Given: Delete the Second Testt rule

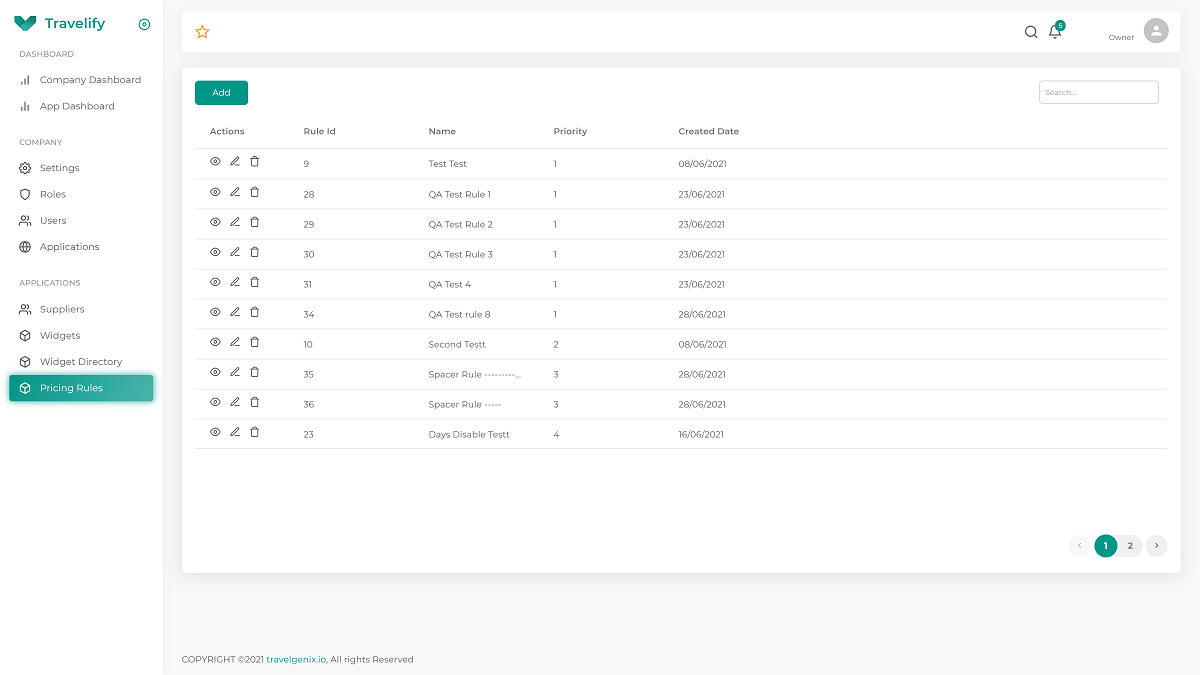Looking at the screenshot, I should [x=255, y=342].
